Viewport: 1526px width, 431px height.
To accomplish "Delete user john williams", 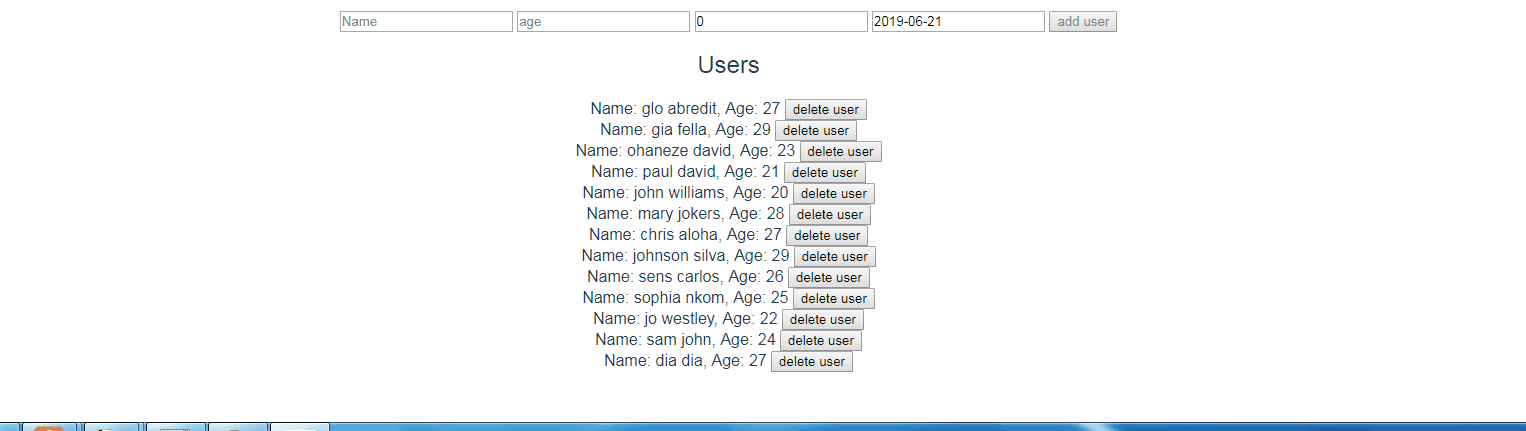I will 834,194.
